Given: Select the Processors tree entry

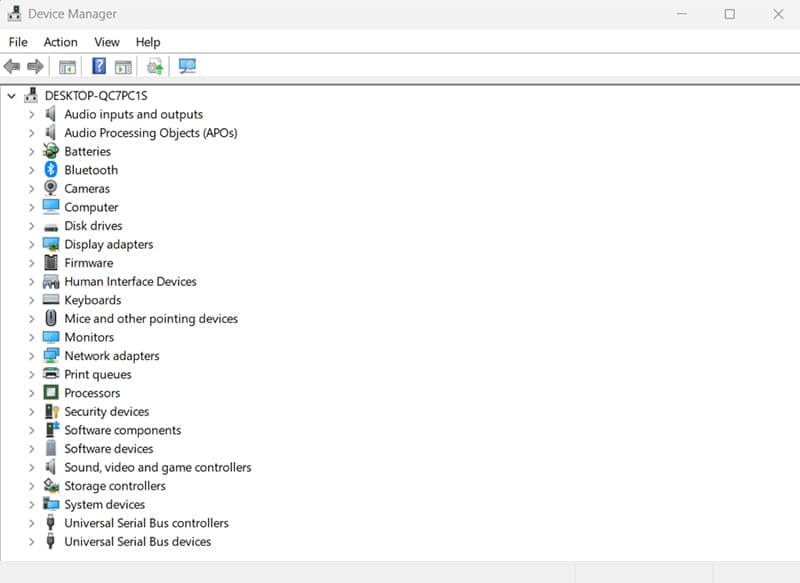Looking at the screenshot, I should [x=91, y=392].
